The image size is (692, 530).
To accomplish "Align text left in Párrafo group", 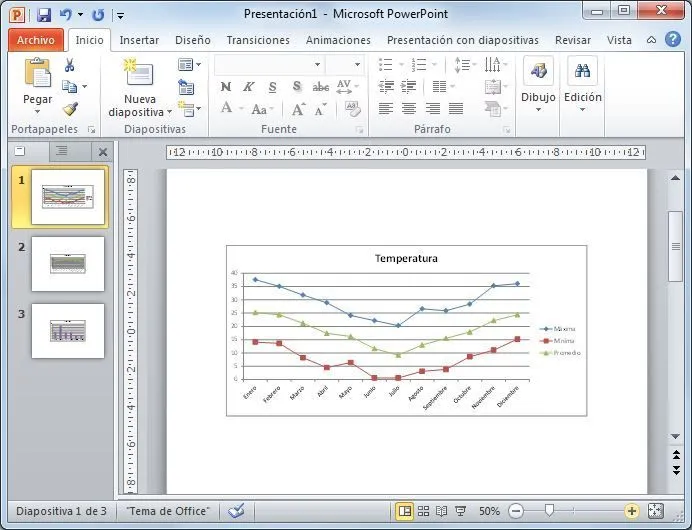I will [386, 109].
